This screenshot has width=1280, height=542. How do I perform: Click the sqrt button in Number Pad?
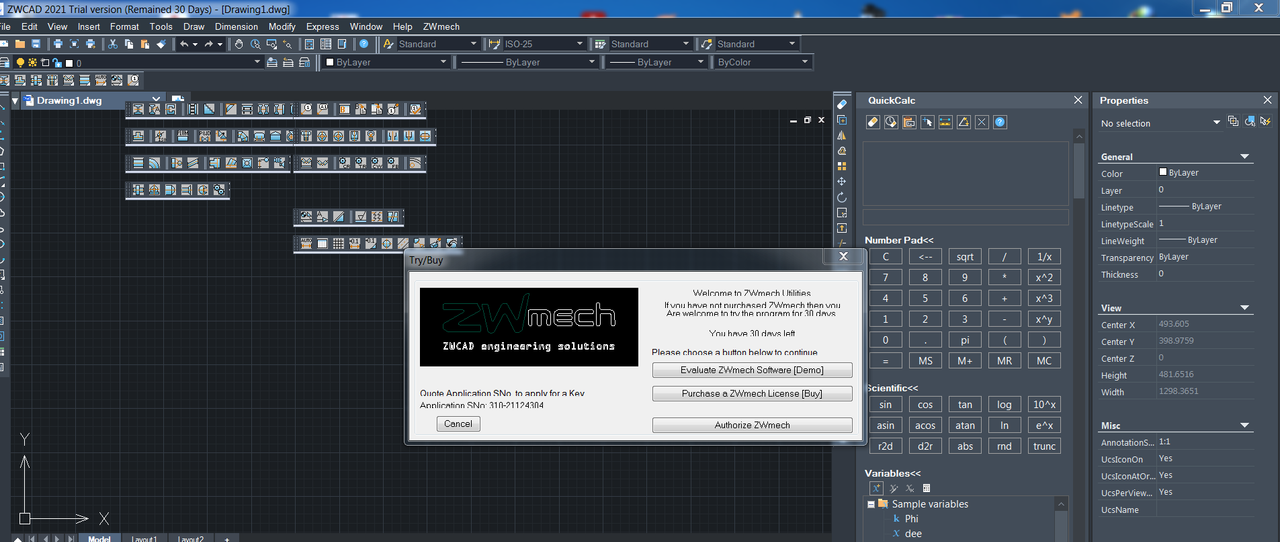(x=964, y=257)
